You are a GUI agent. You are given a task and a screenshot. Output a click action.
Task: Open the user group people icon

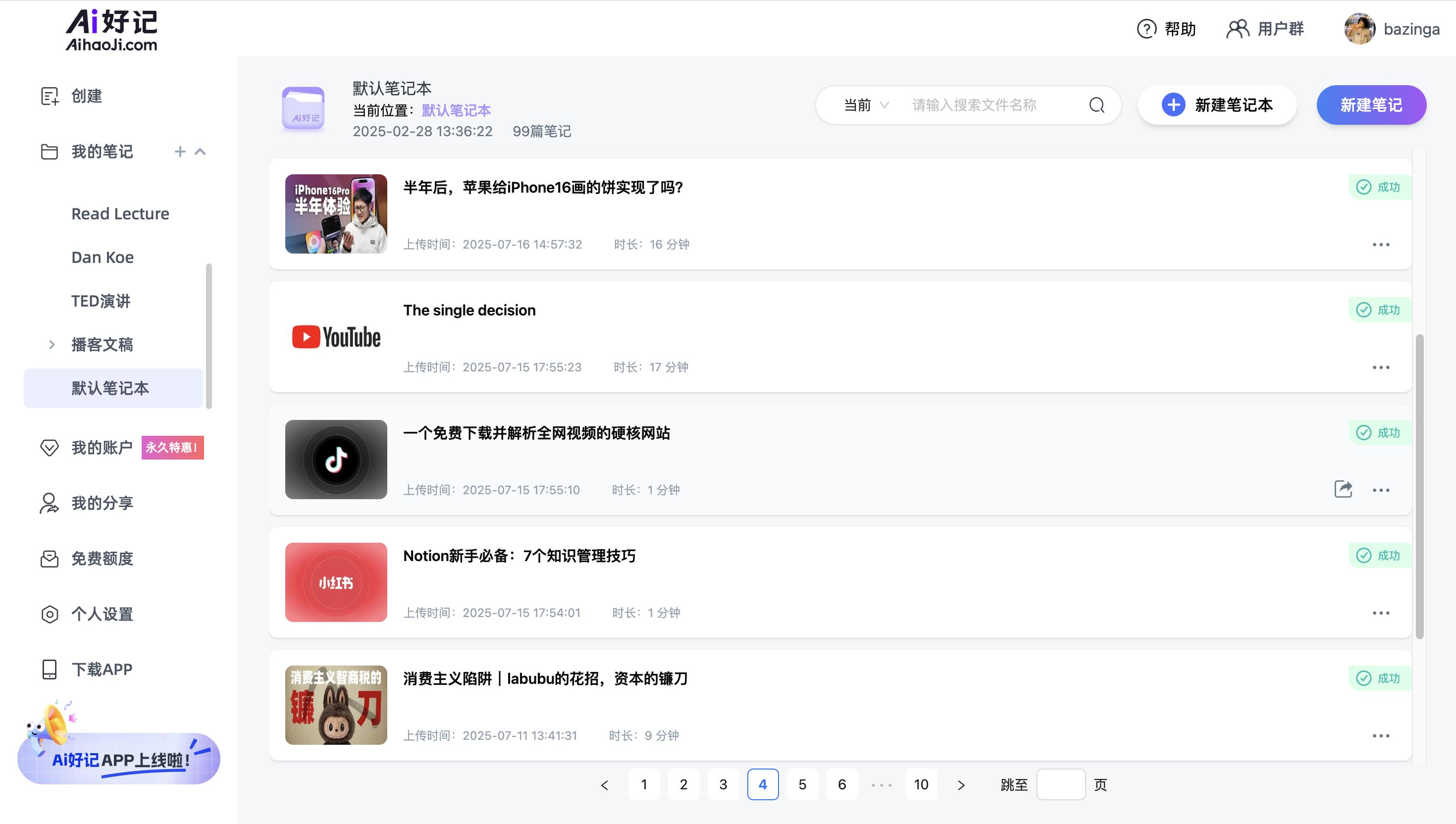coord(1238,29)
